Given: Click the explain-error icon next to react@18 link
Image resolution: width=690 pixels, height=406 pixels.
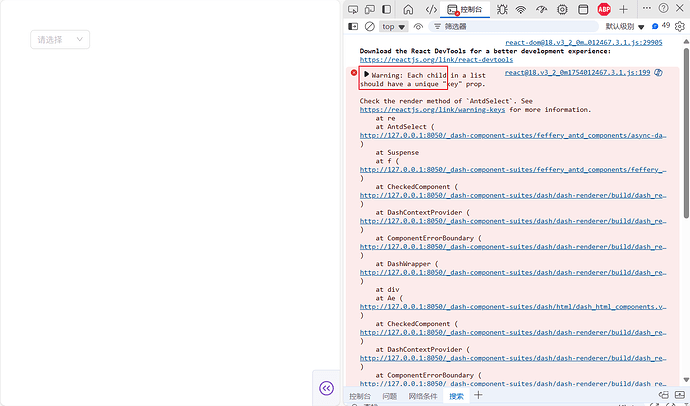Looking at the screenshot, I should tap(658, 73).
